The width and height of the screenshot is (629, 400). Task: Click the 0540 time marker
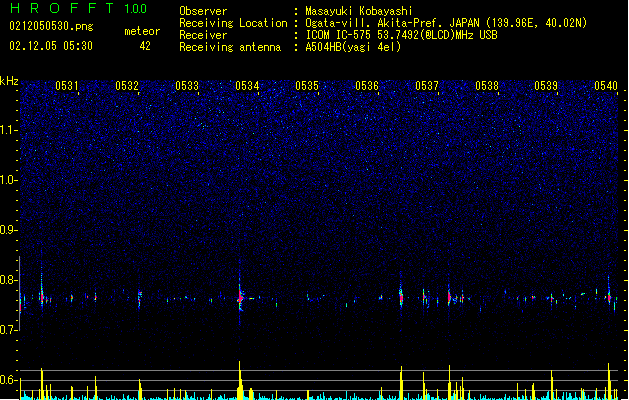tap(606, 86)
